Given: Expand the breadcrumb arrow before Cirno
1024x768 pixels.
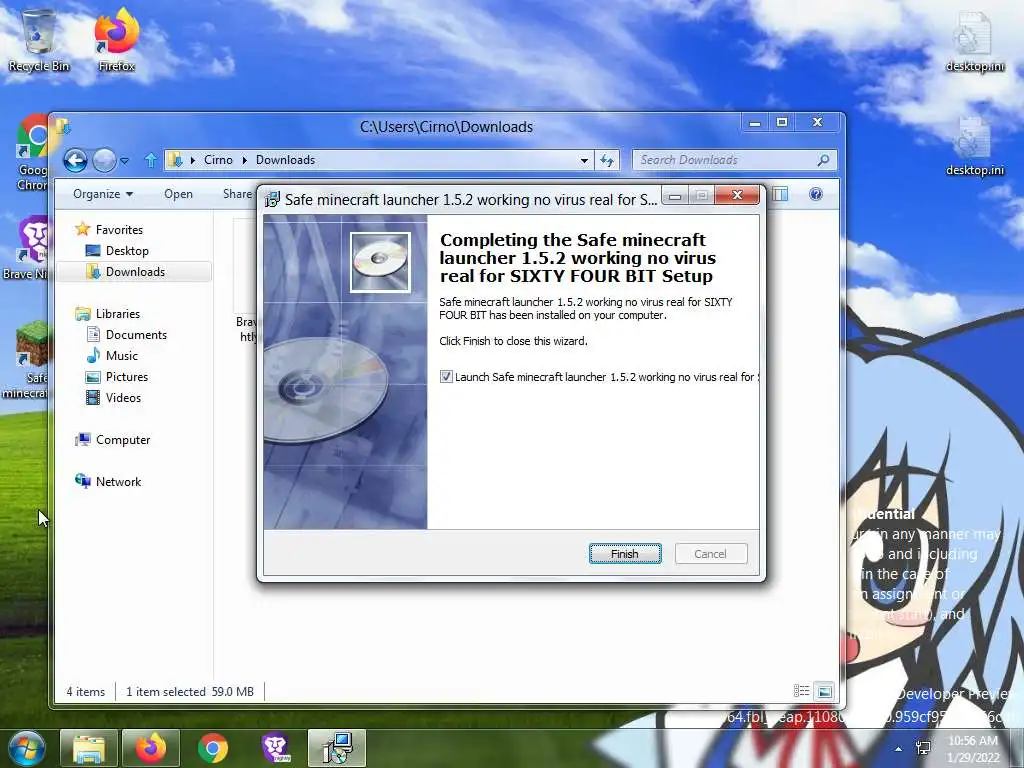Looking at the screenshot, I should (x=193, y=160).
